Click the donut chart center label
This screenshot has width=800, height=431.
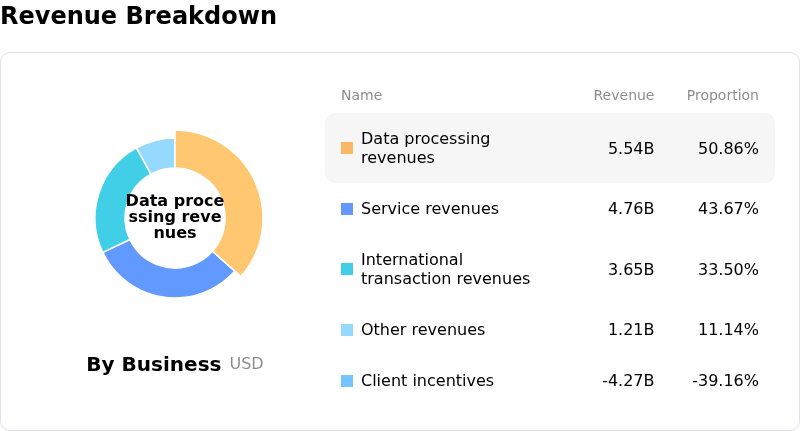pos(175,216)
